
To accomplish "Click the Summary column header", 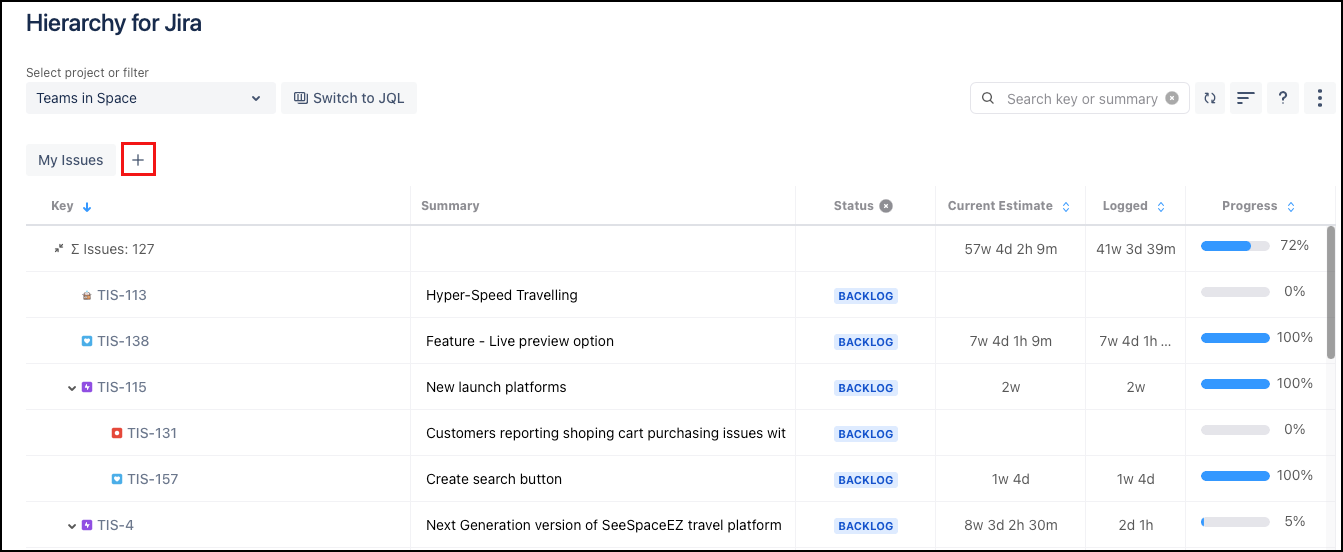I will point(450,206).
